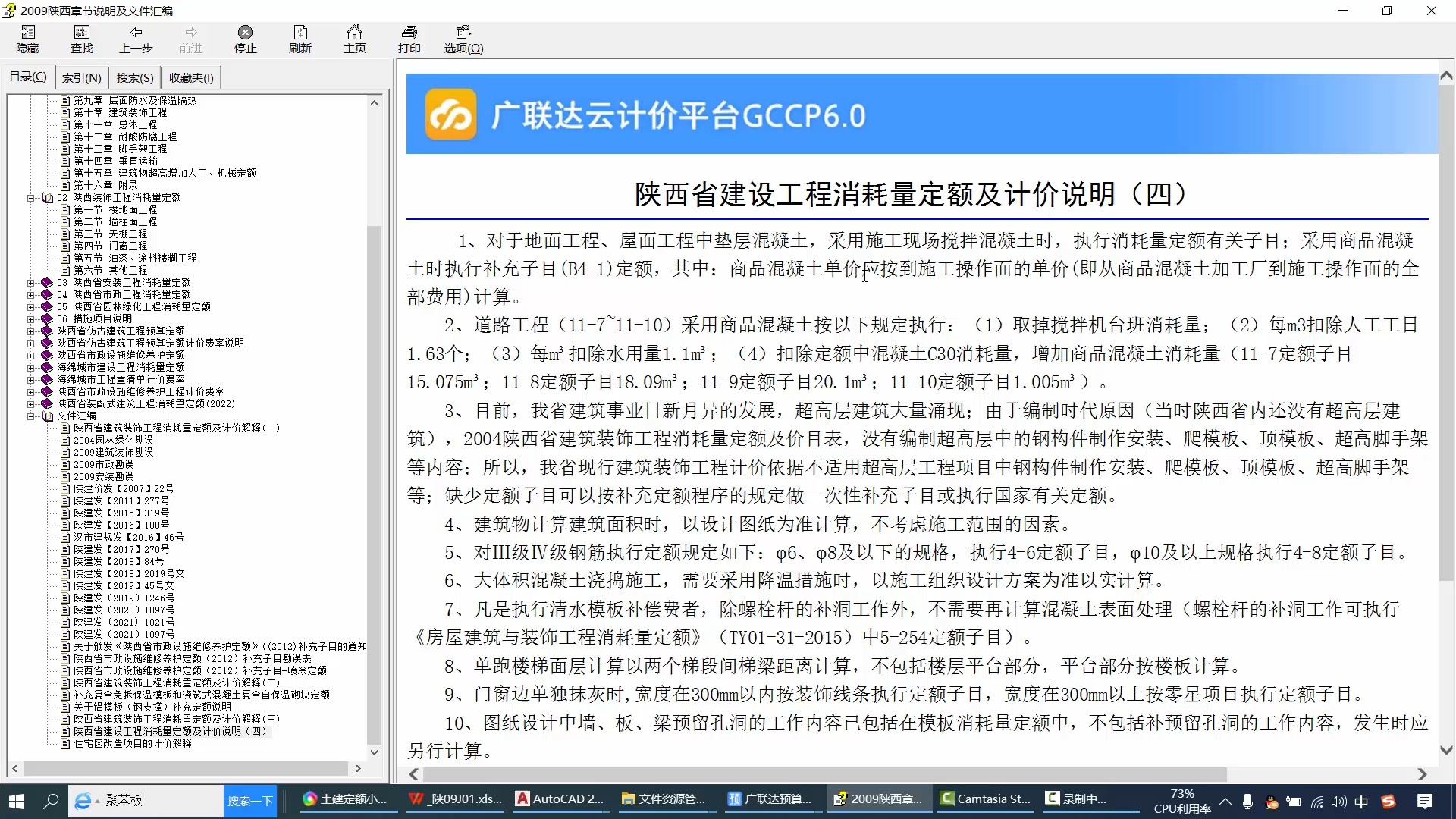Click the tree panel vertical scrollbar
The width and height of the screenshot is (1456, 819).
[x=374, y=485]
